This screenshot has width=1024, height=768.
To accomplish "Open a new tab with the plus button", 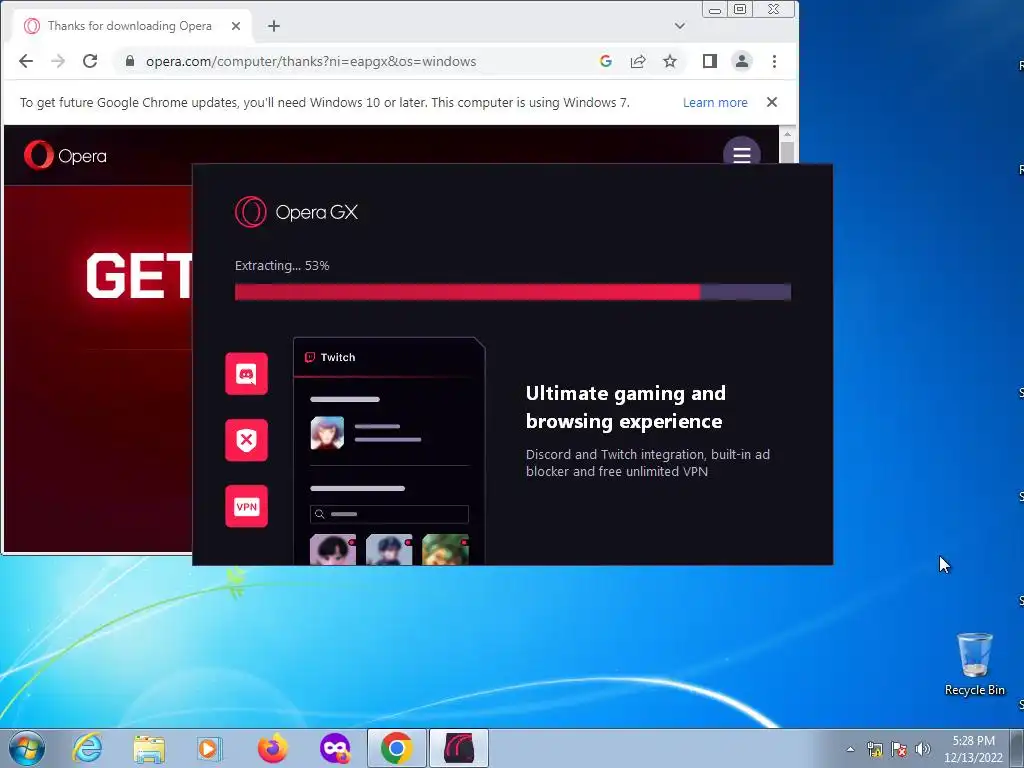I will coord(274,26).
